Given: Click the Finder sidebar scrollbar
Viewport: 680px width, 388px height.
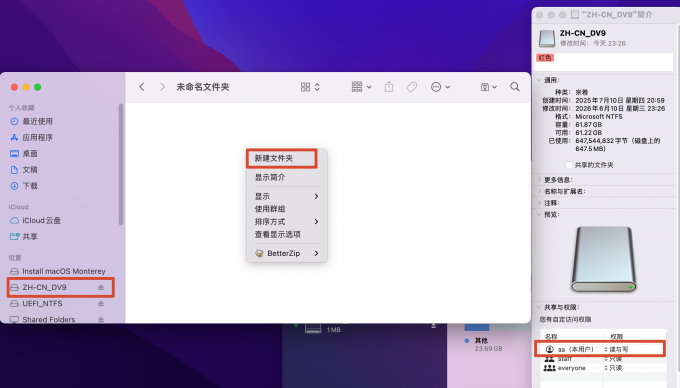Looking at the screenshot, I should coord(121,164).
